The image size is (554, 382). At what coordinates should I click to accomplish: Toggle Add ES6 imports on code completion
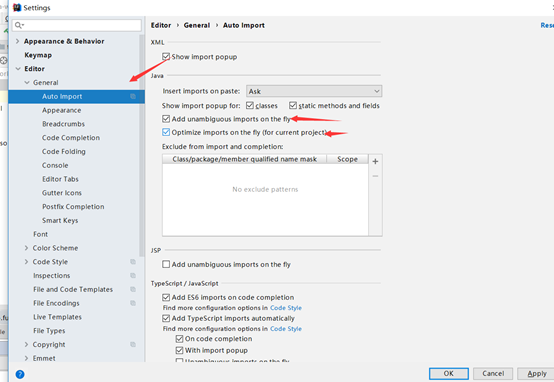[x=166, y=297]
